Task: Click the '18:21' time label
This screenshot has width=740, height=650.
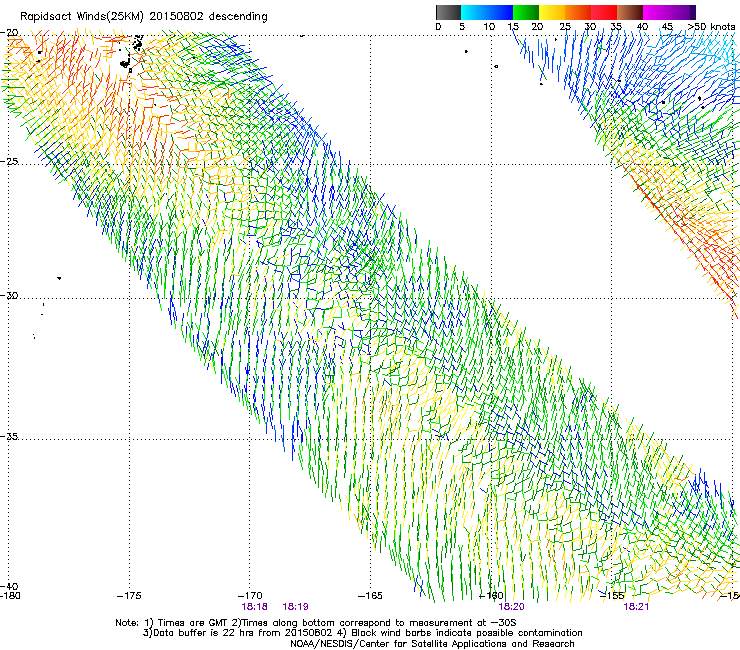Action: tap(636, 607)
